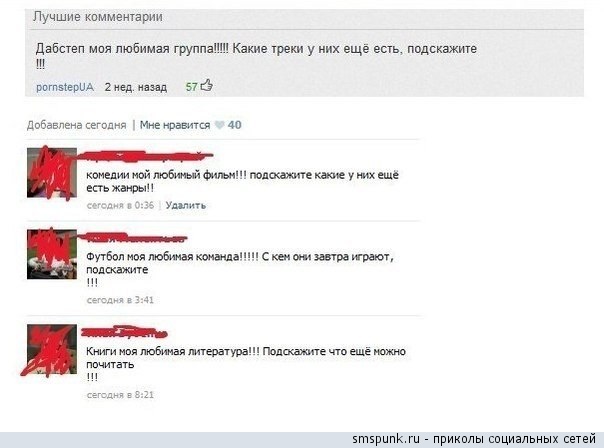Click the Мне нравится like link
Screen dimensions: 604x448
pos(175,125)
